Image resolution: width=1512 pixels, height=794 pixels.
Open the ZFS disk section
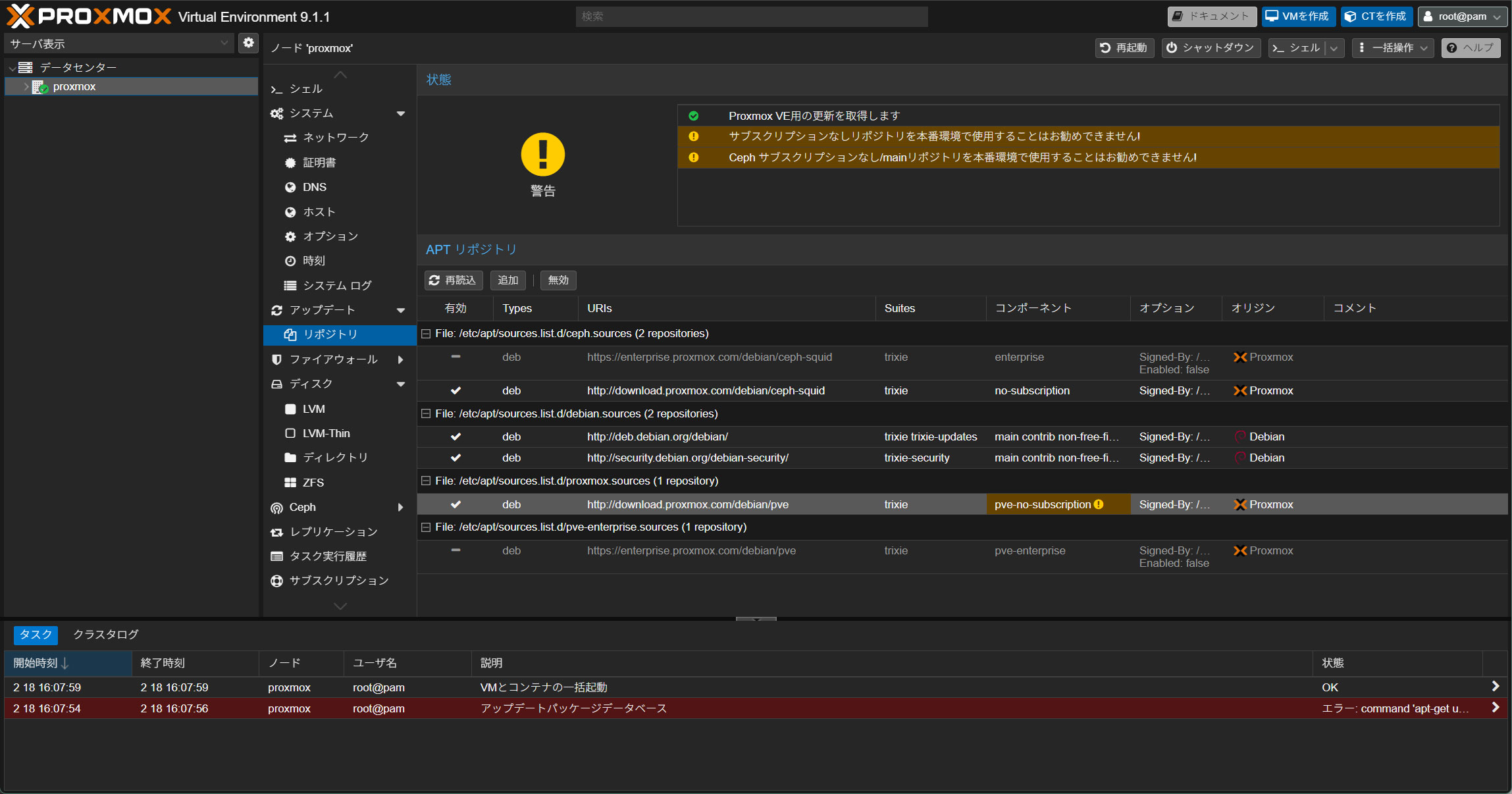pyautogui.click(x=313, y=483)
